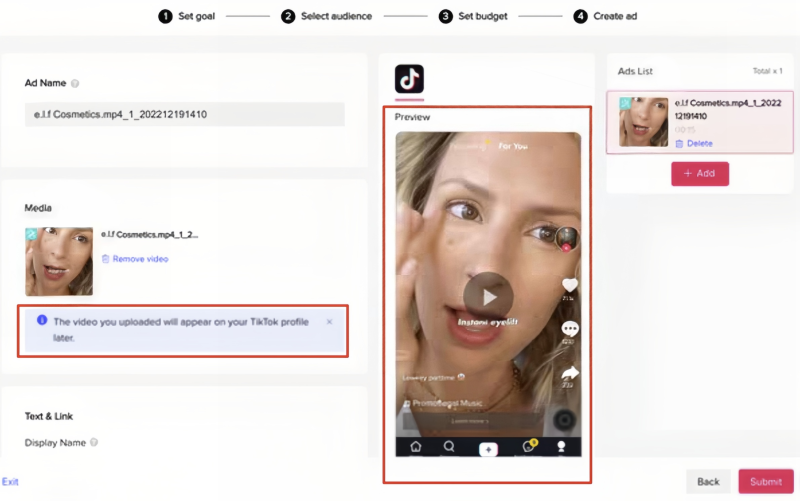This screenshot has height=501, width=800.
Task: Dismiss the TikTok profile upload notice
Action: point(330,321)
